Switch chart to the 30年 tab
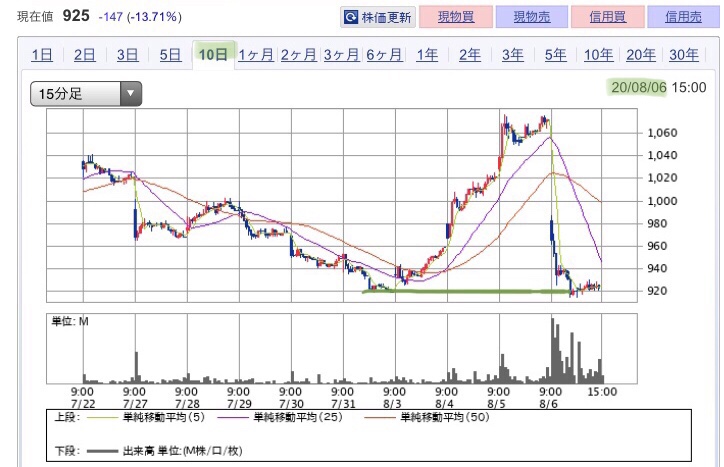The width and height of the screenshot is (724, 467). click(x=684, y=55)
